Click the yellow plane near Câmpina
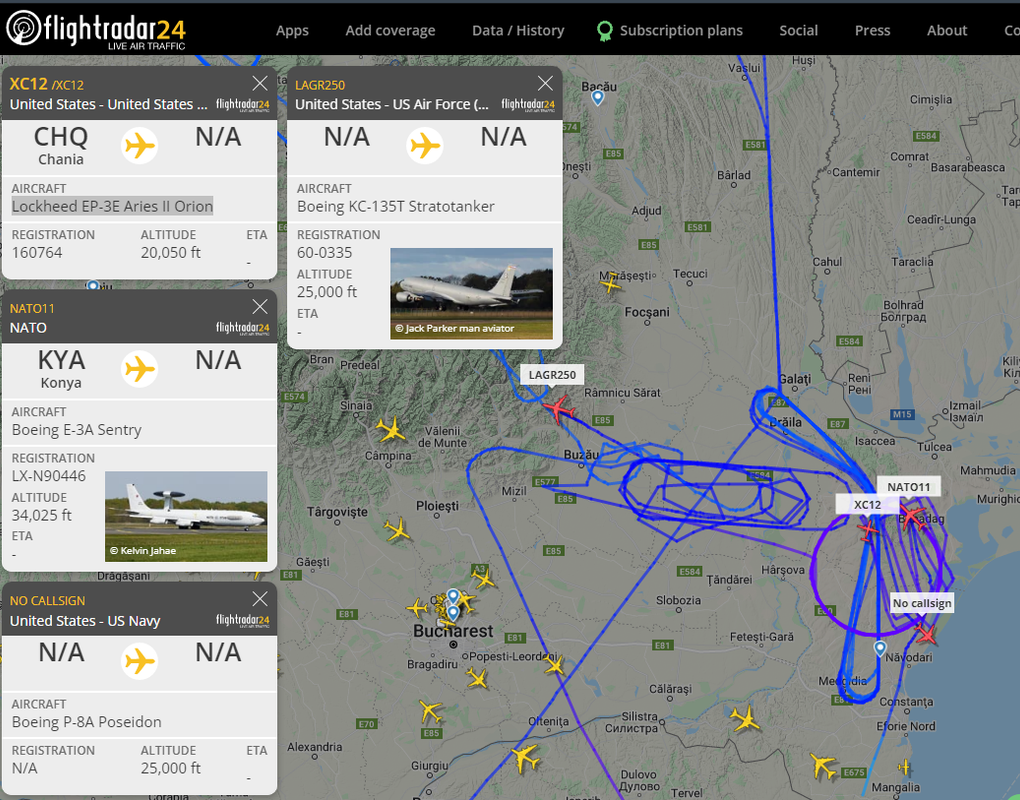Viewport: 1020px width, 800px height. click(390, 429)
